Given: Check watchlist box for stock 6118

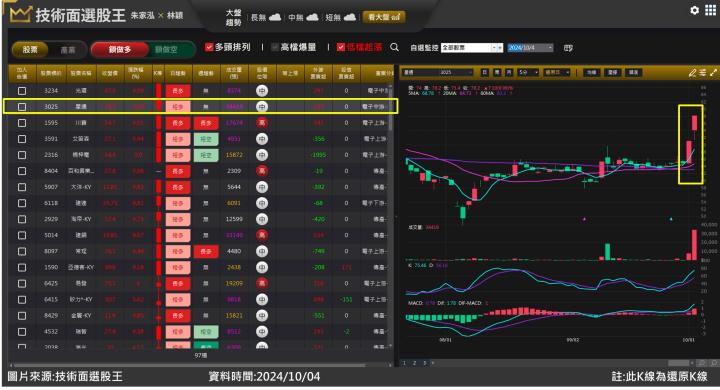Looking at the screenshot, I should tap(22, 203).
